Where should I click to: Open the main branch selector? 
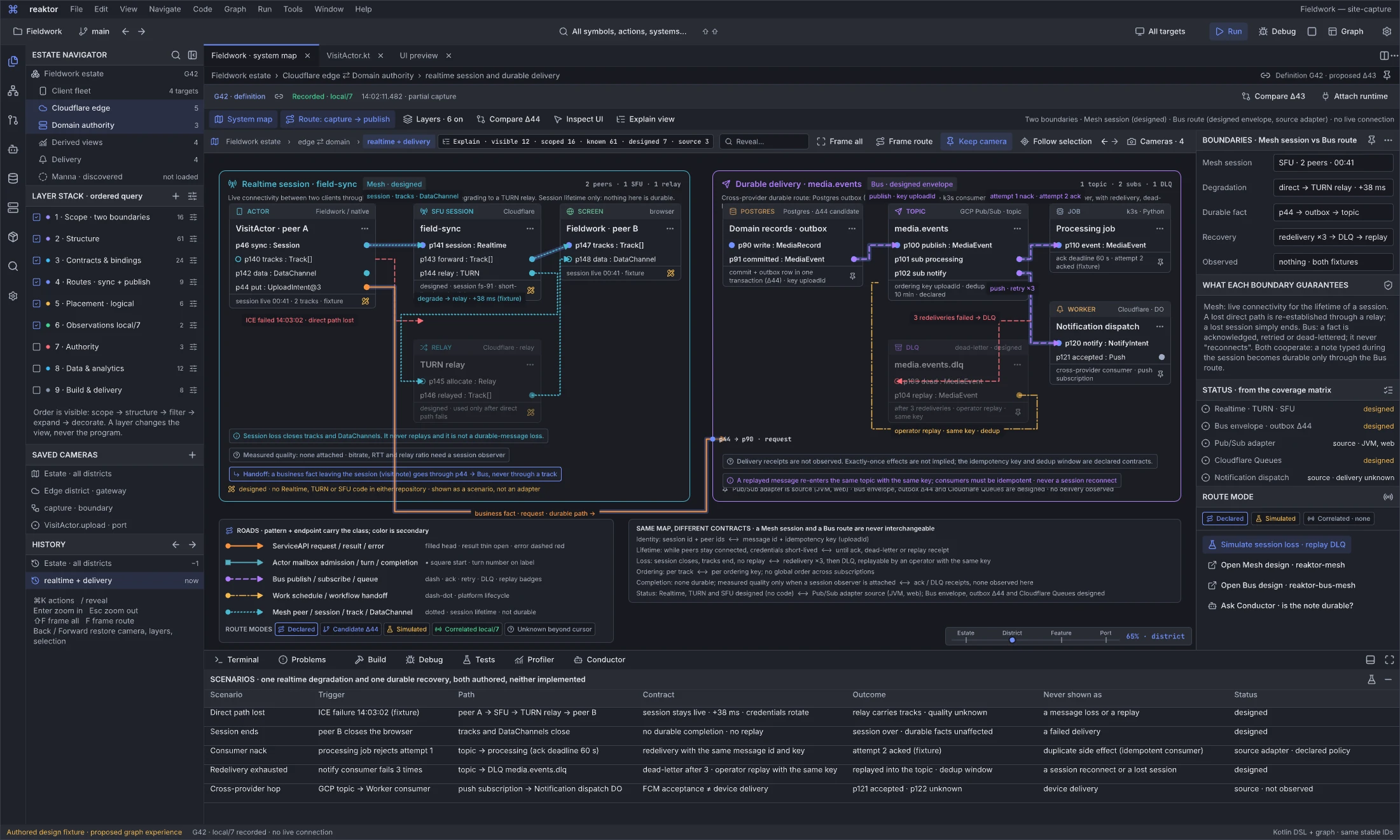[x=94, y=31]
